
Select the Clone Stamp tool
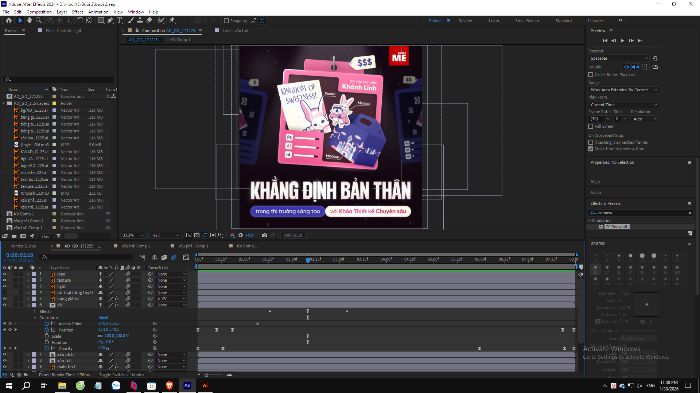point(140,21)
